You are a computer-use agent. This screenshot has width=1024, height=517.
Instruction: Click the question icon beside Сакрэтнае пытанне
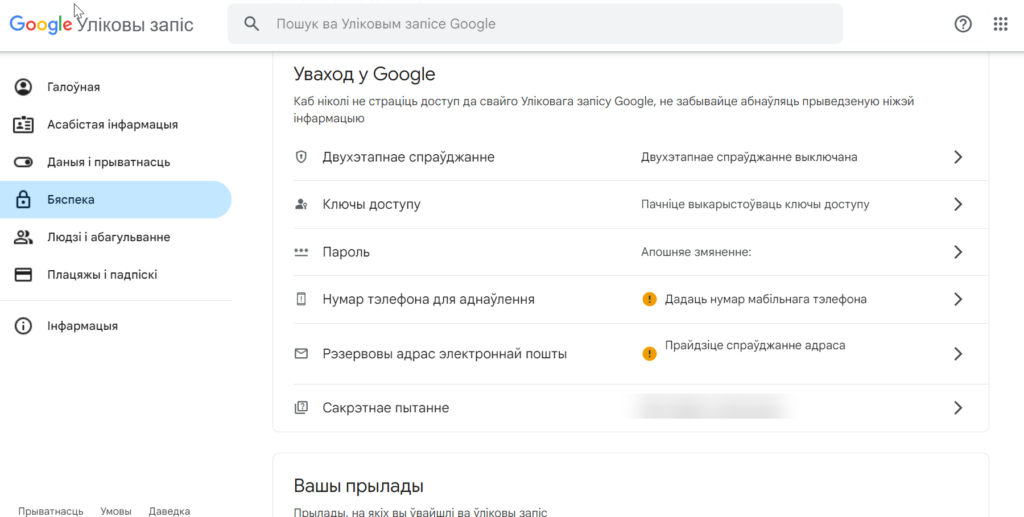(301, 408)
